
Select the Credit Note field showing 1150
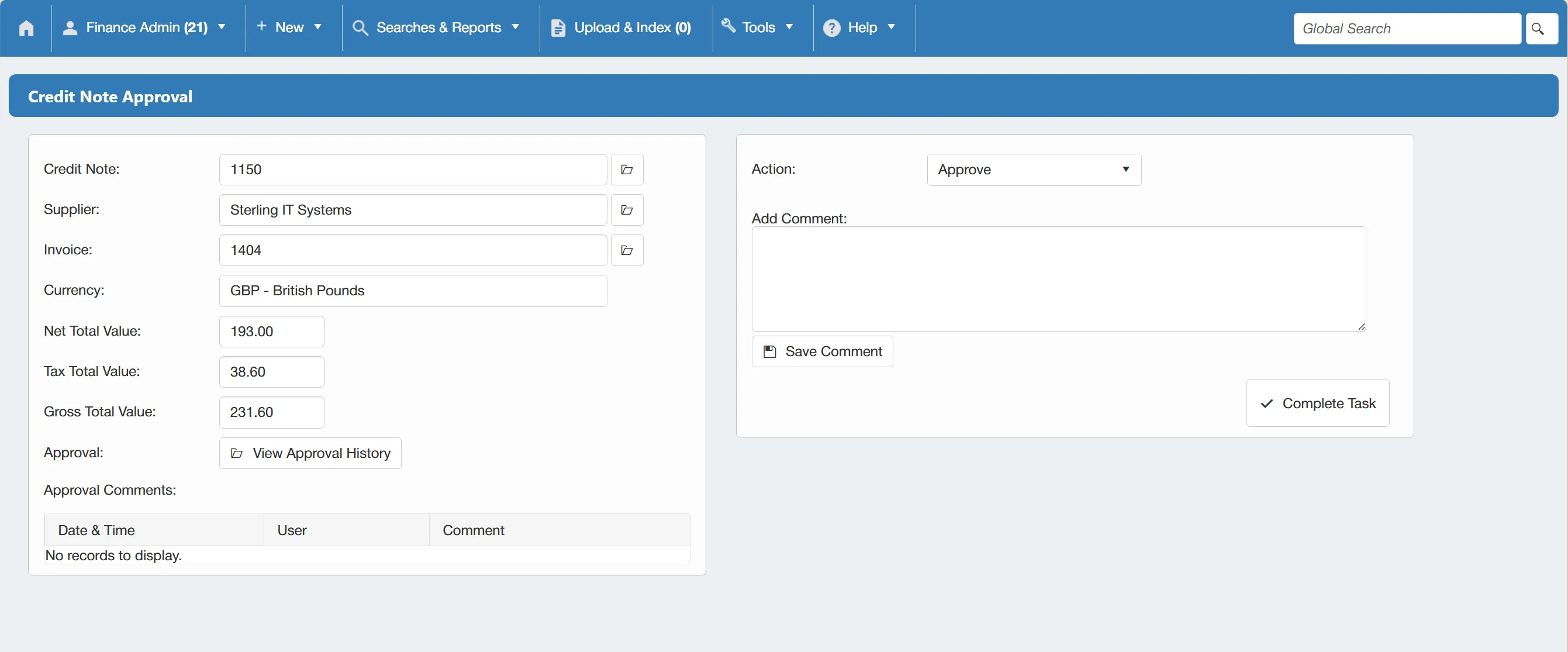coord(413,170)
